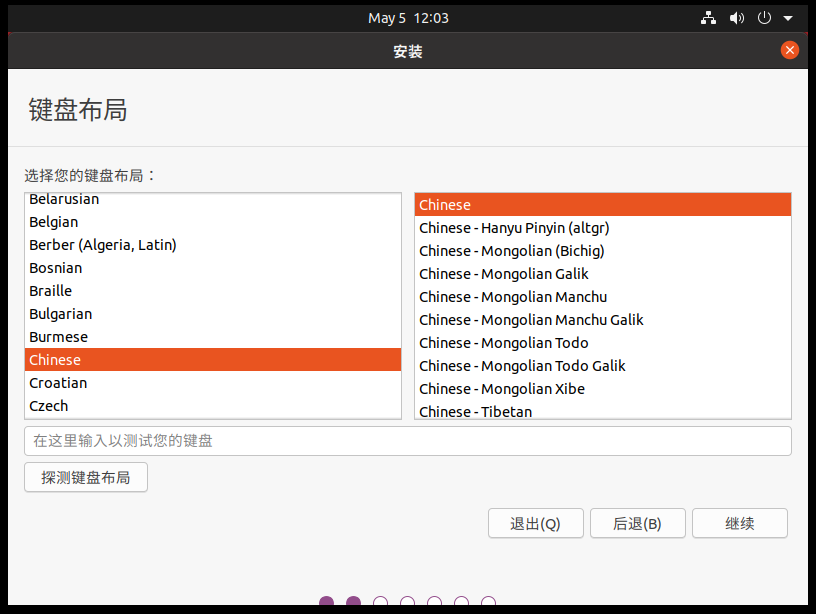The width and height of the screenshot is (816, 614).
Task: Click the 退出(Q) quit button
Action: coord(536,523)
